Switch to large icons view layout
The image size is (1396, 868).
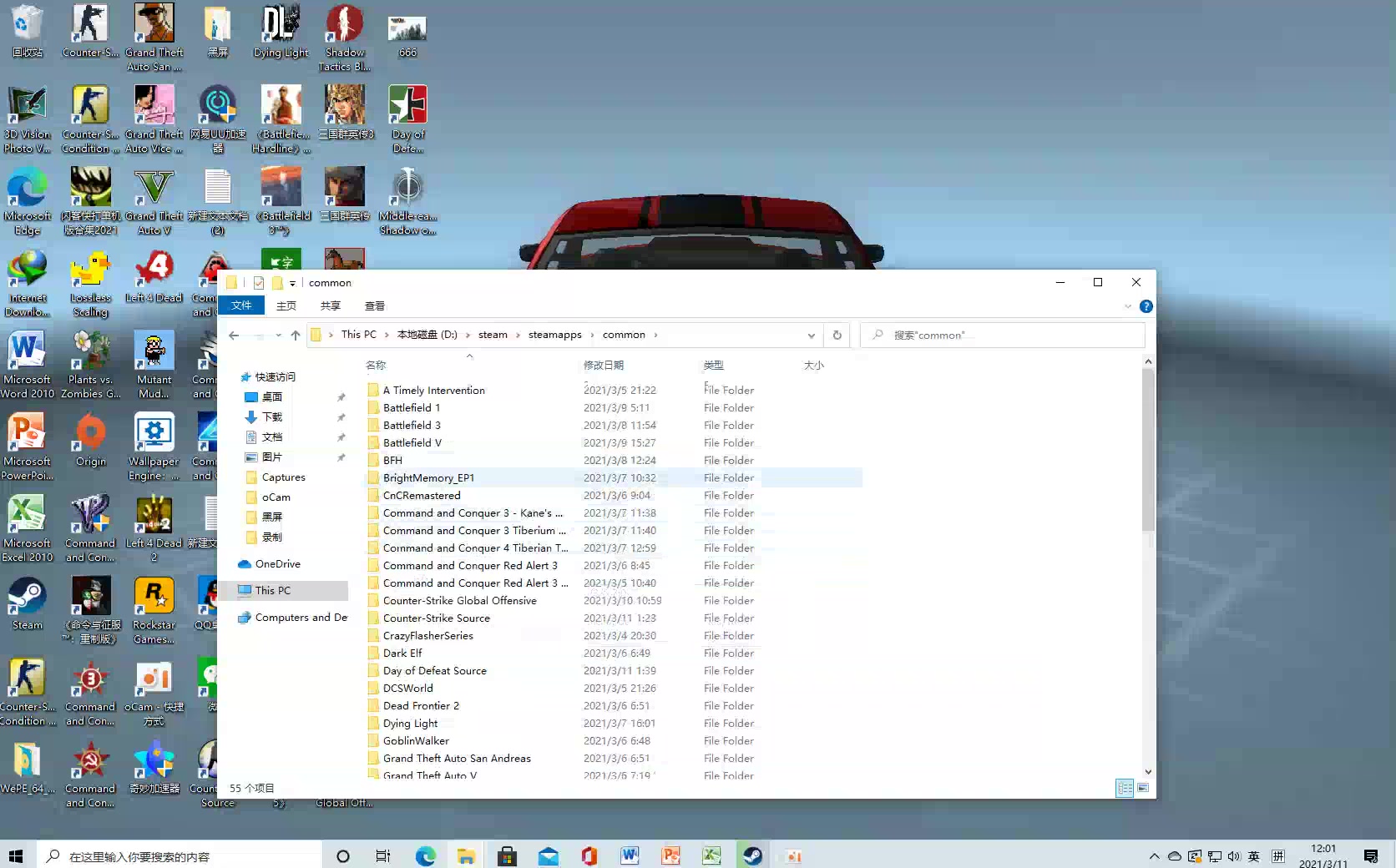pos(1143,788)
